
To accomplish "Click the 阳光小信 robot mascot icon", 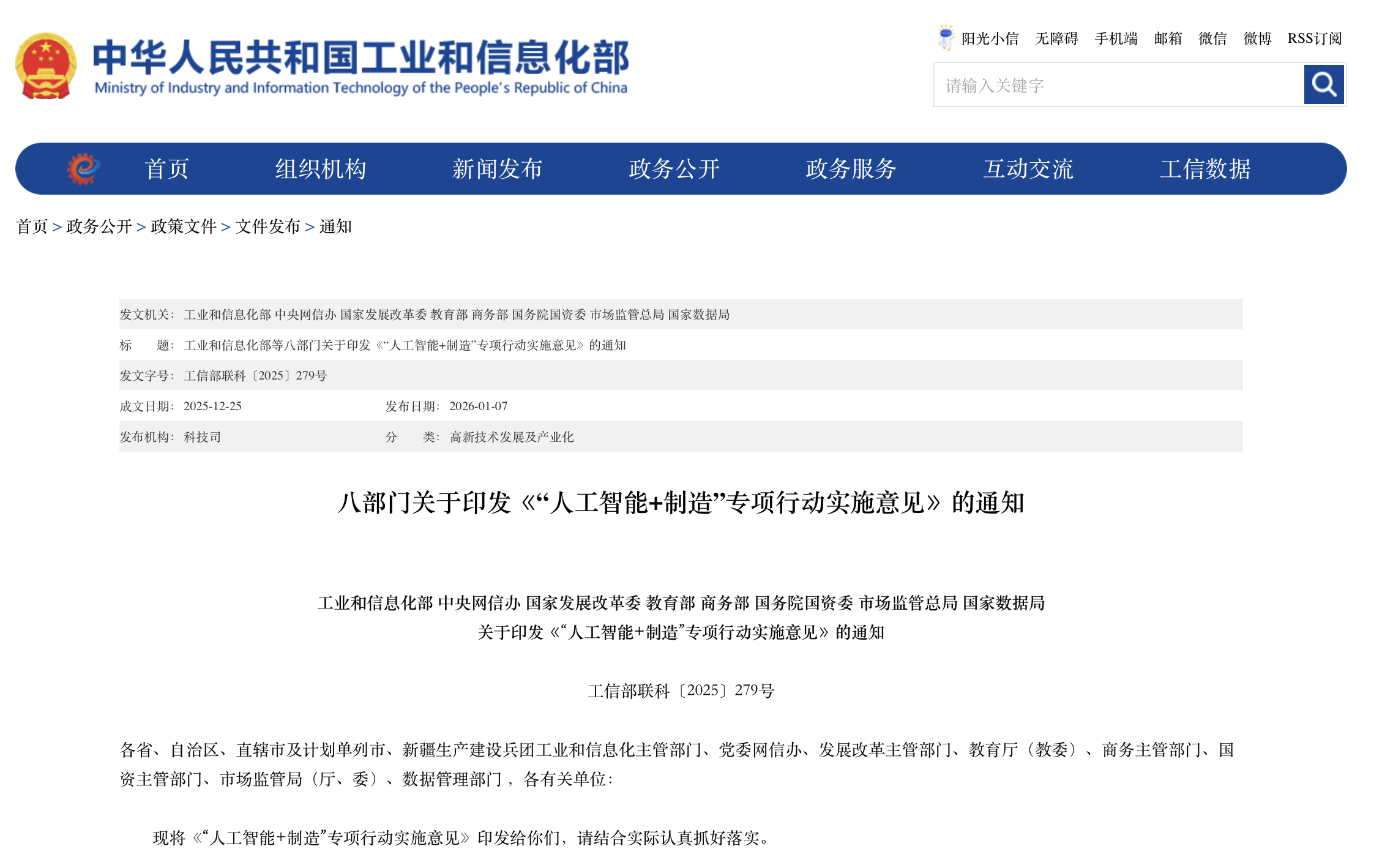I will coord(946,38).
